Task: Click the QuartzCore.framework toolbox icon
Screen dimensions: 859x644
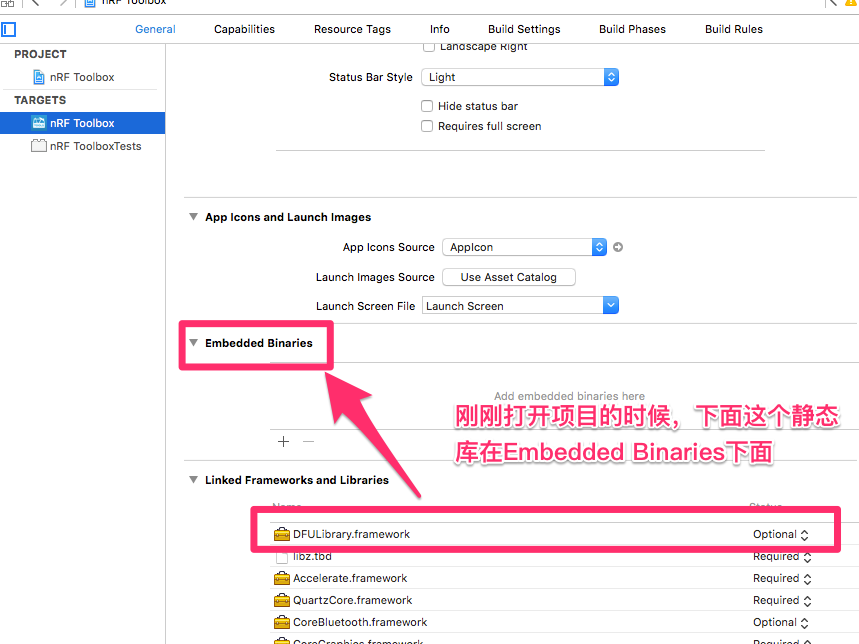Action: (x=282, y=600)
